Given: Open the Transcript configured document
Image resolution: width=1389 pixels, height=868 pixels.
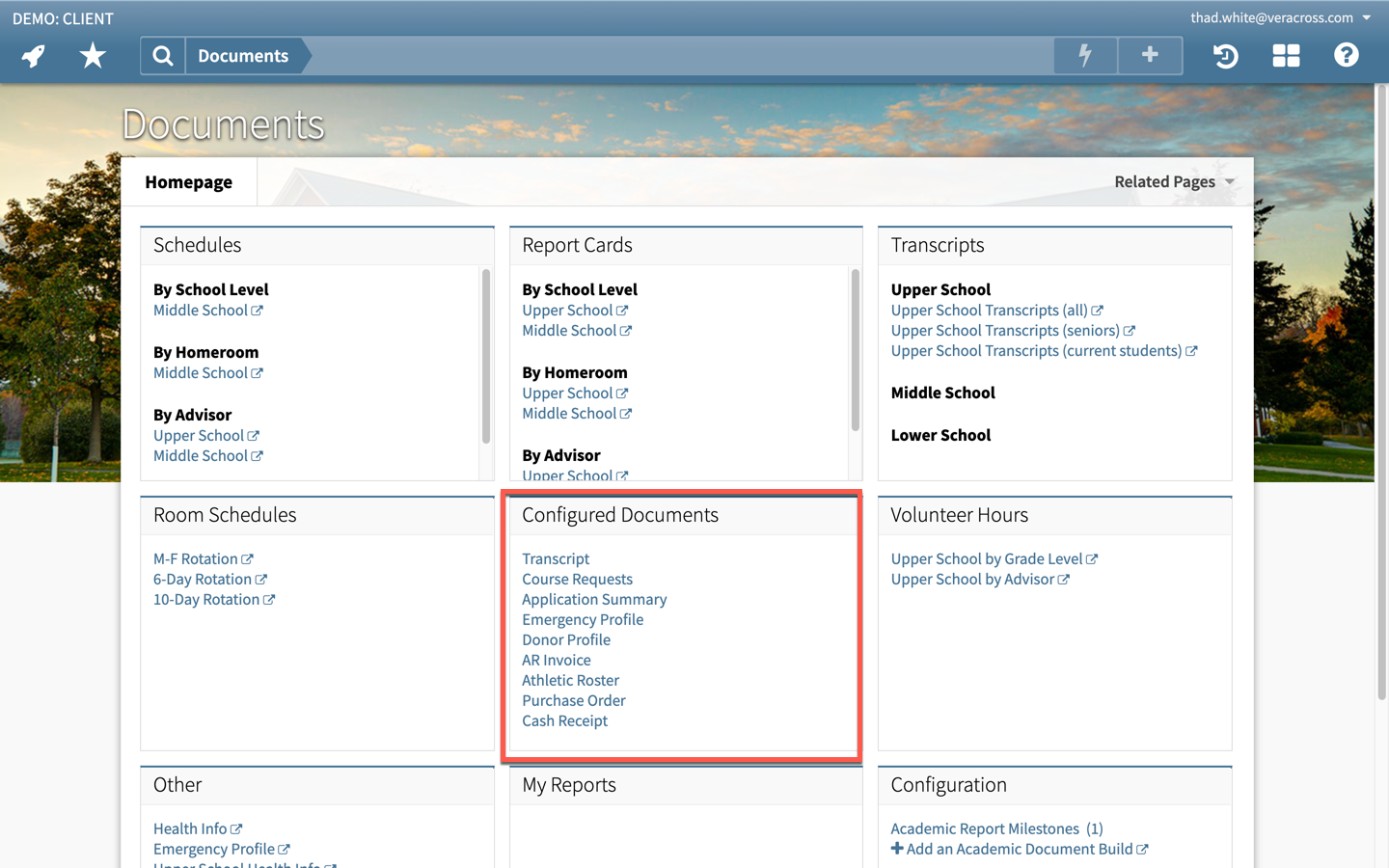Looking at the screenshot, I should pos(556,558).
